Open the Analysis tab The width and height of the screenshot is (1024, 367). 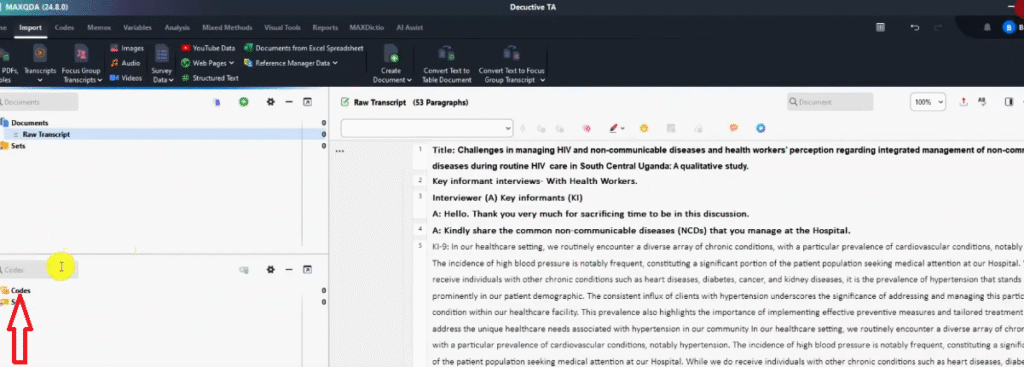[x=177, y=27]
